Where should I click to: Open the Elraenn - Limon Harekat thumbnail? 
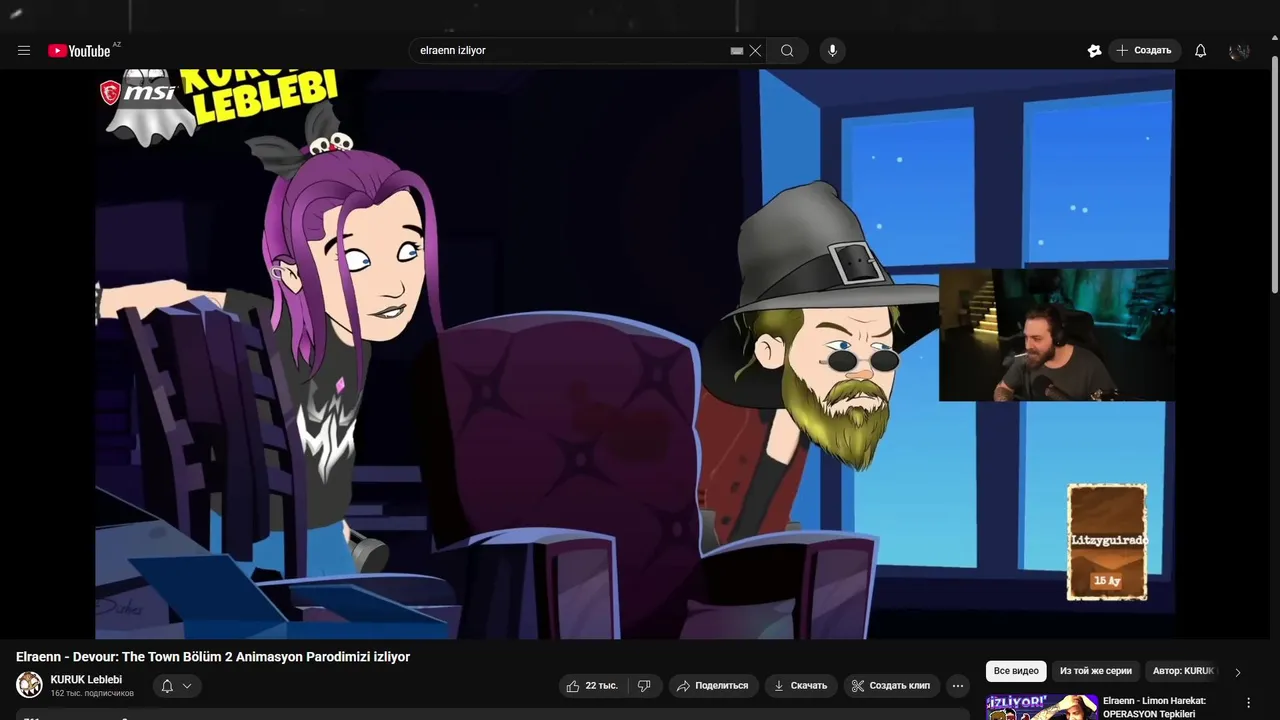pyautogui.click(x=1041, y=707)
